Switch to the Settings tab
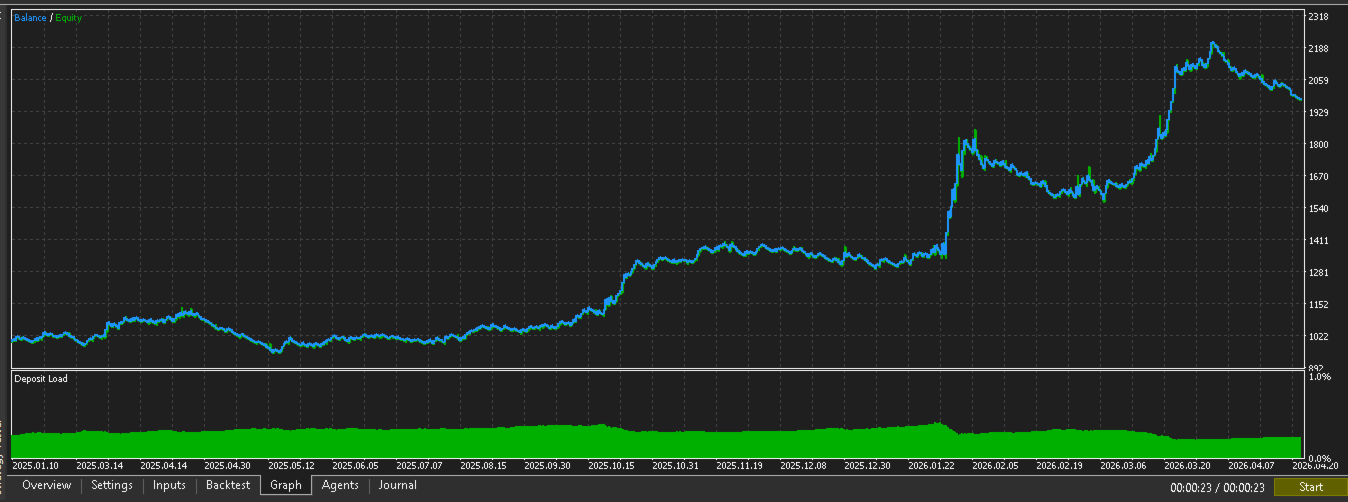 112,485
